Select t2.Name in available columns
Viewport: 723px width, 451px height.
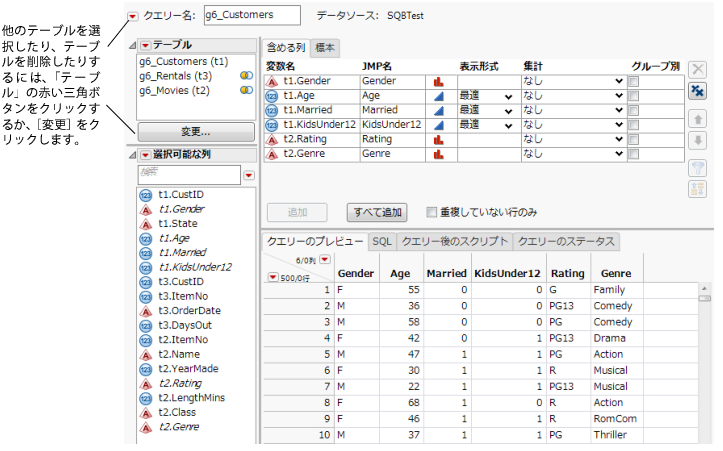coord(179,355)
